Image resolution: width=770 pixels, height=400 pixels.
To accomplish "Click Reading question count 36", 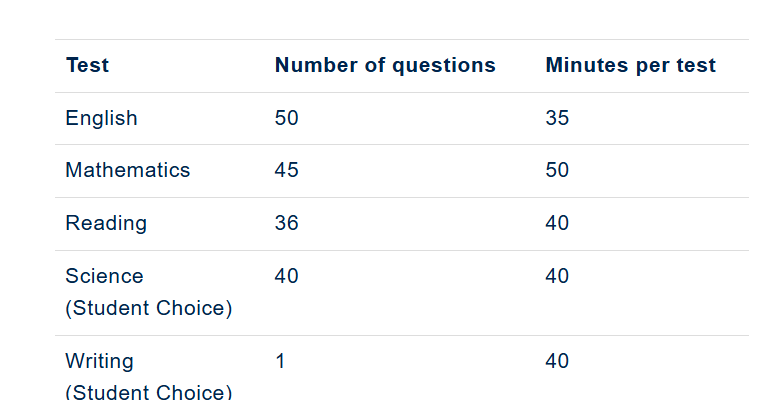I will point(286,223).
